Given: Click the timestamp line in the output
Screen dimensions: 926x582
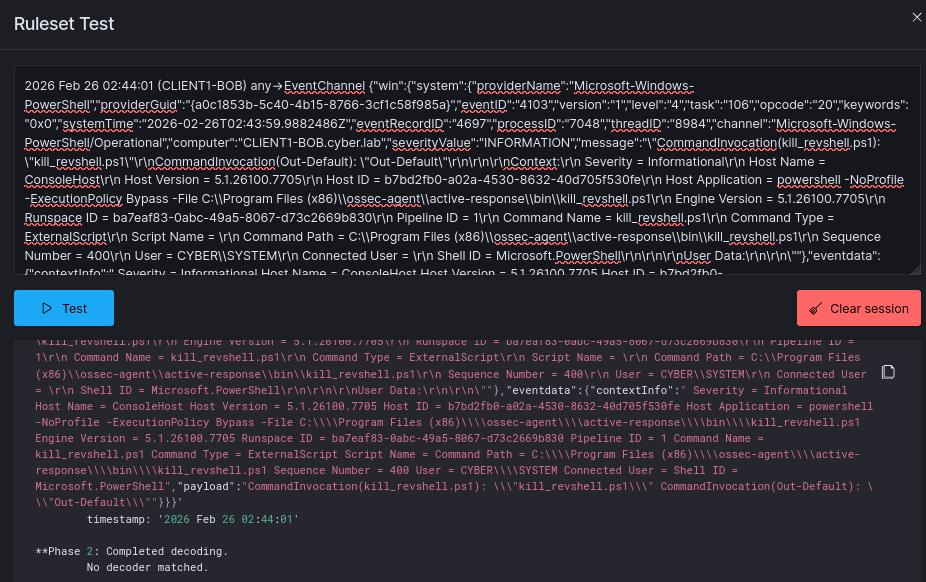Looking at the screenshot, I should pyautogui.click(x=192, y=521).
